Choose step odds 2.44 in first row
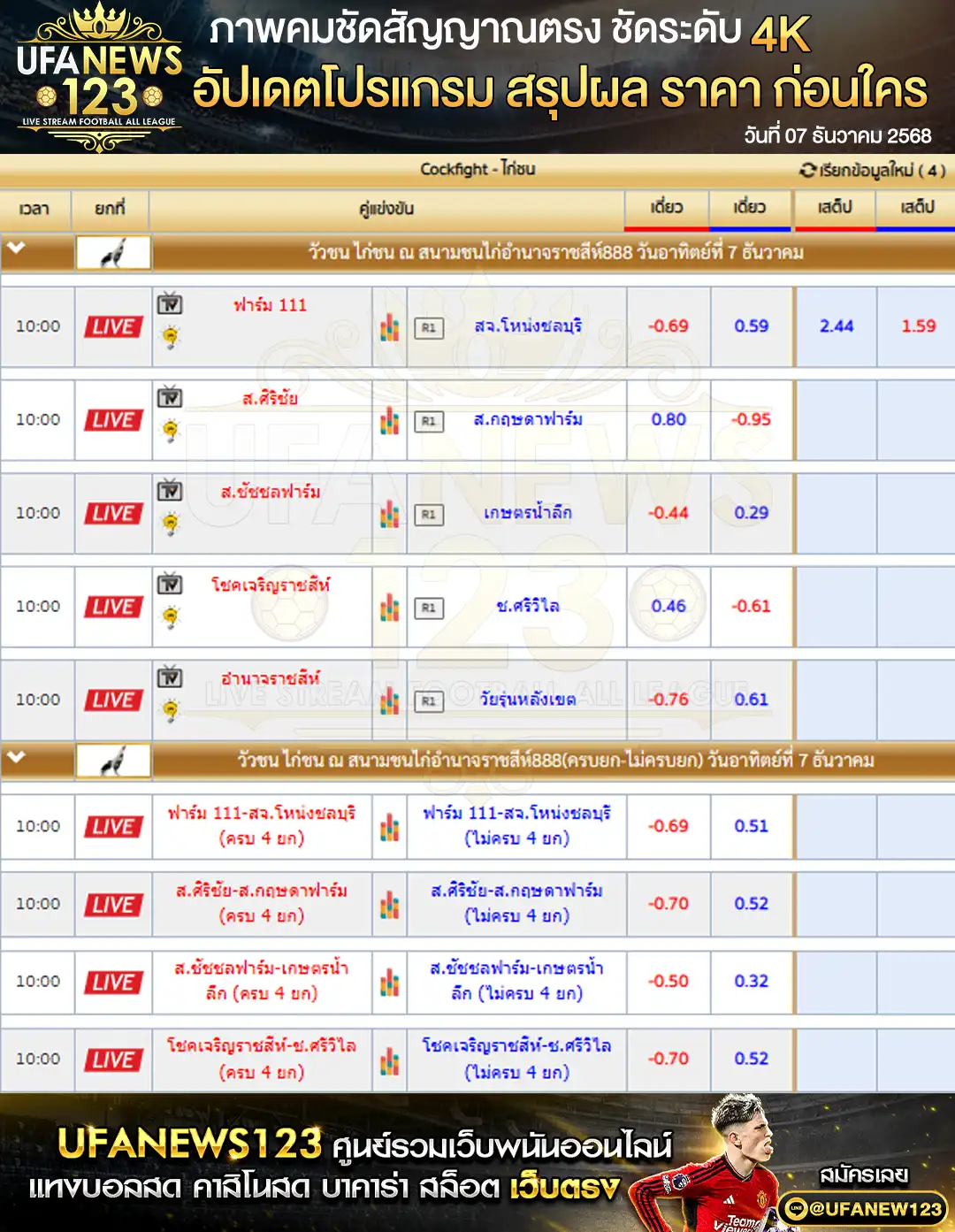This screenshot has width=955, height=1232. [x=837, y=326]
